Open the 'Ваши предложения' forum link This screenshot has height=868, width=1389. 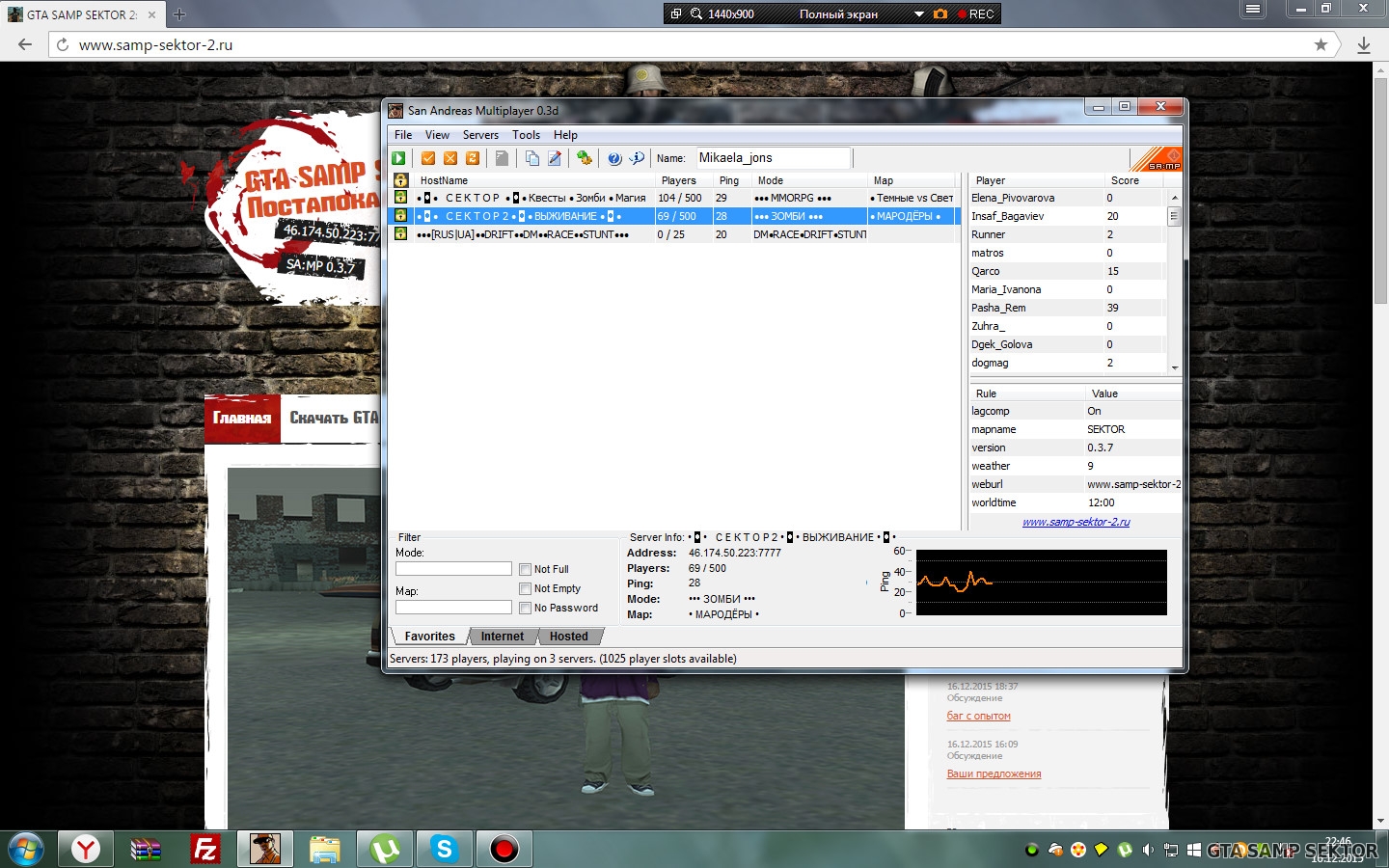994,774
